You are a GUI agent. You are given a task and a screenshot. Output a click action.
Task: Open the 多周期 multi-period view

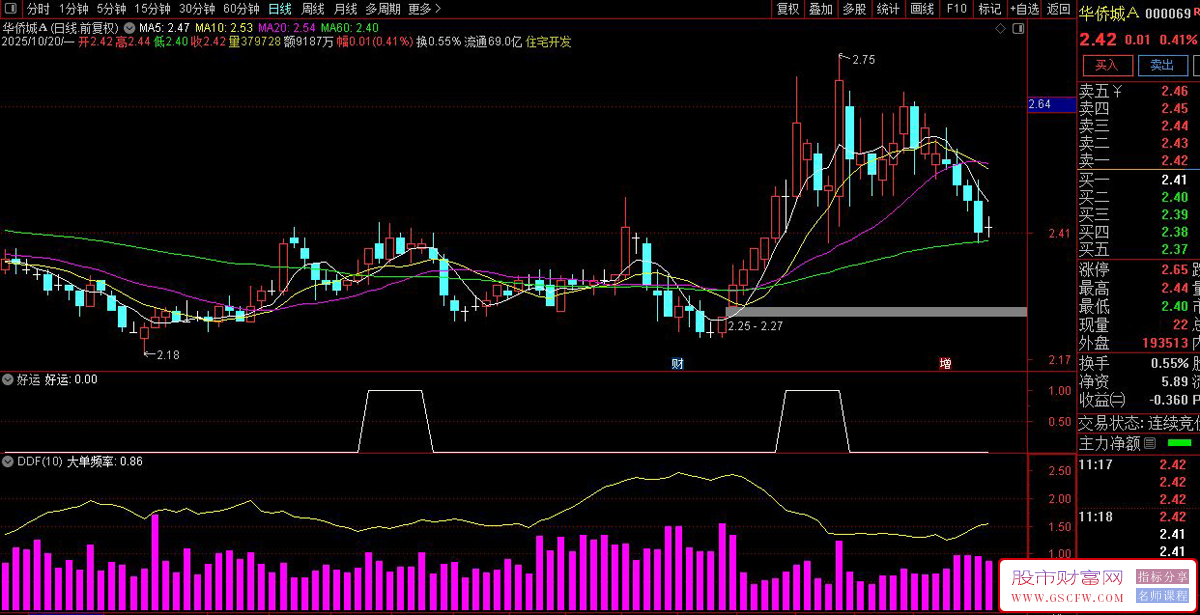tap(383, 9)
